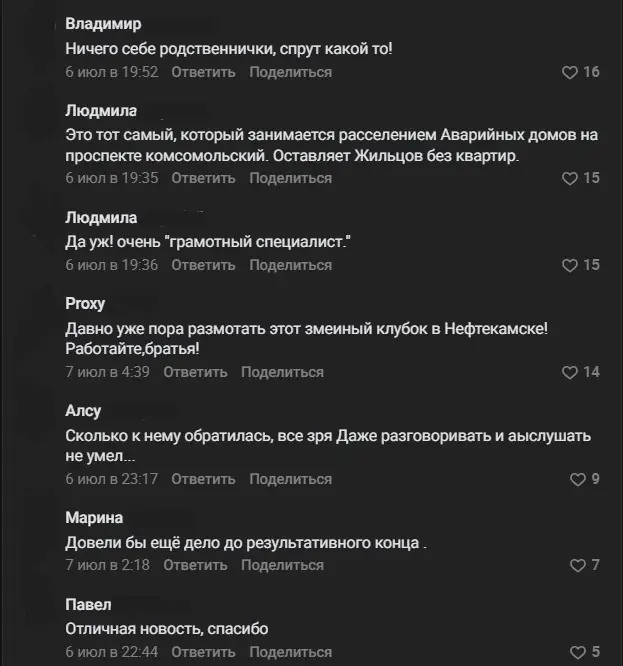This screenshot has width=623, height=666.
Task: Share Владимир's comment via Поделиться
Action: coord(290,72)
